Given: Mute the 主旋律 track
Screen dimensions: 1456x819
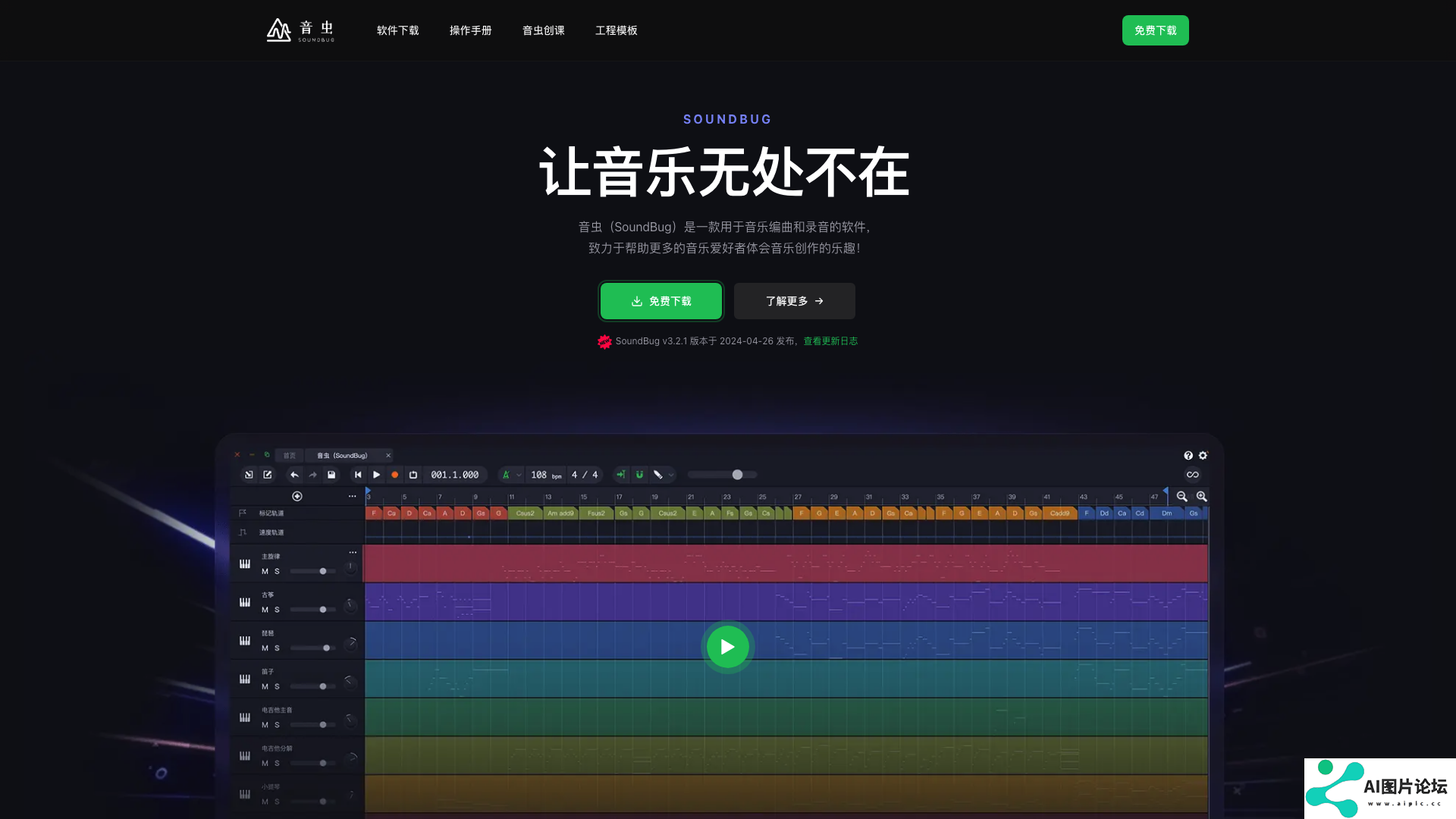Looking at the screenshot, I should click(x=265, y=571).
